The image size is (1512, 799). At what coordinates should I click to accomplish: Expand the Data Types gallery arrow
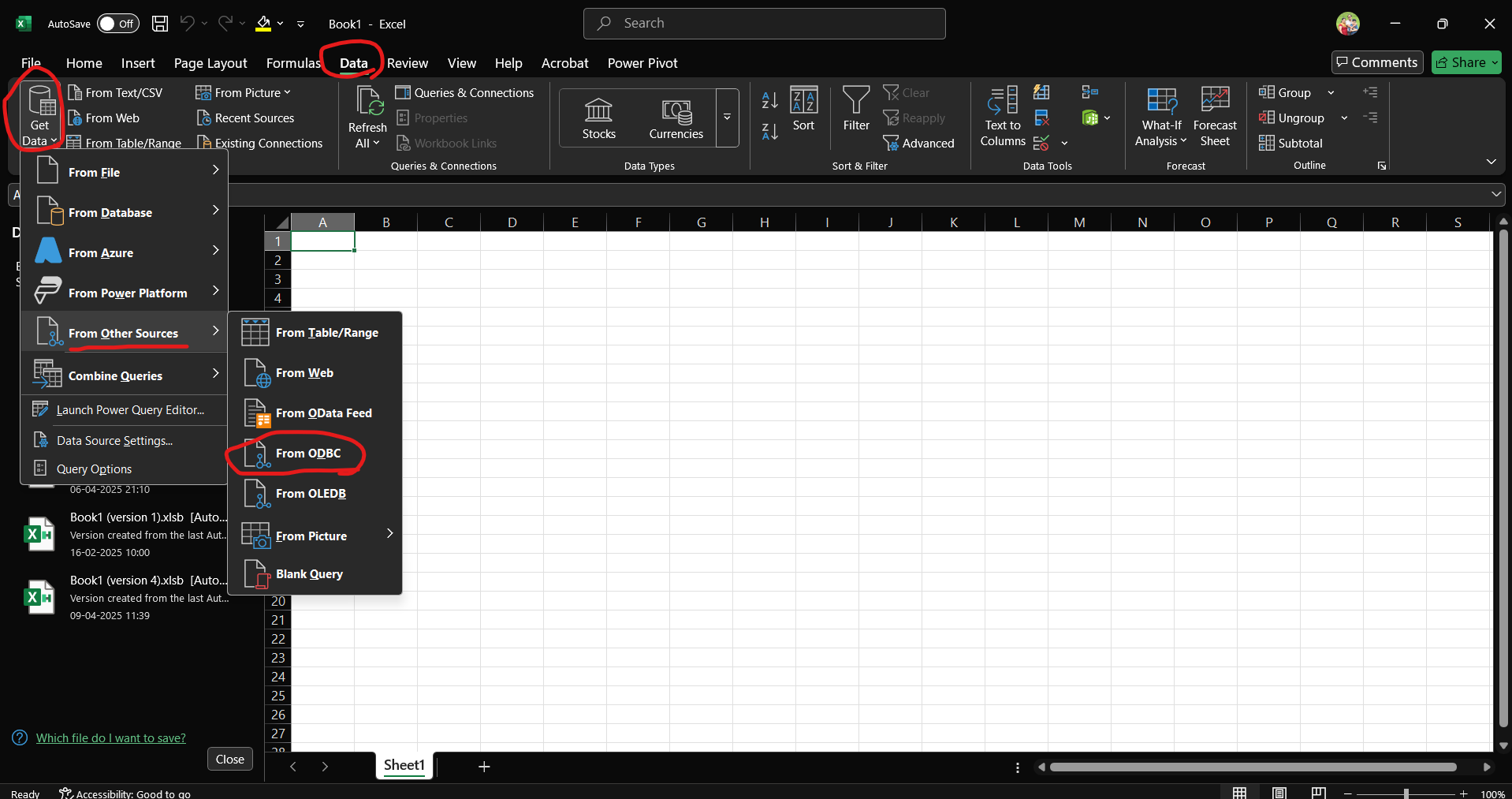(x=727, y=118)
